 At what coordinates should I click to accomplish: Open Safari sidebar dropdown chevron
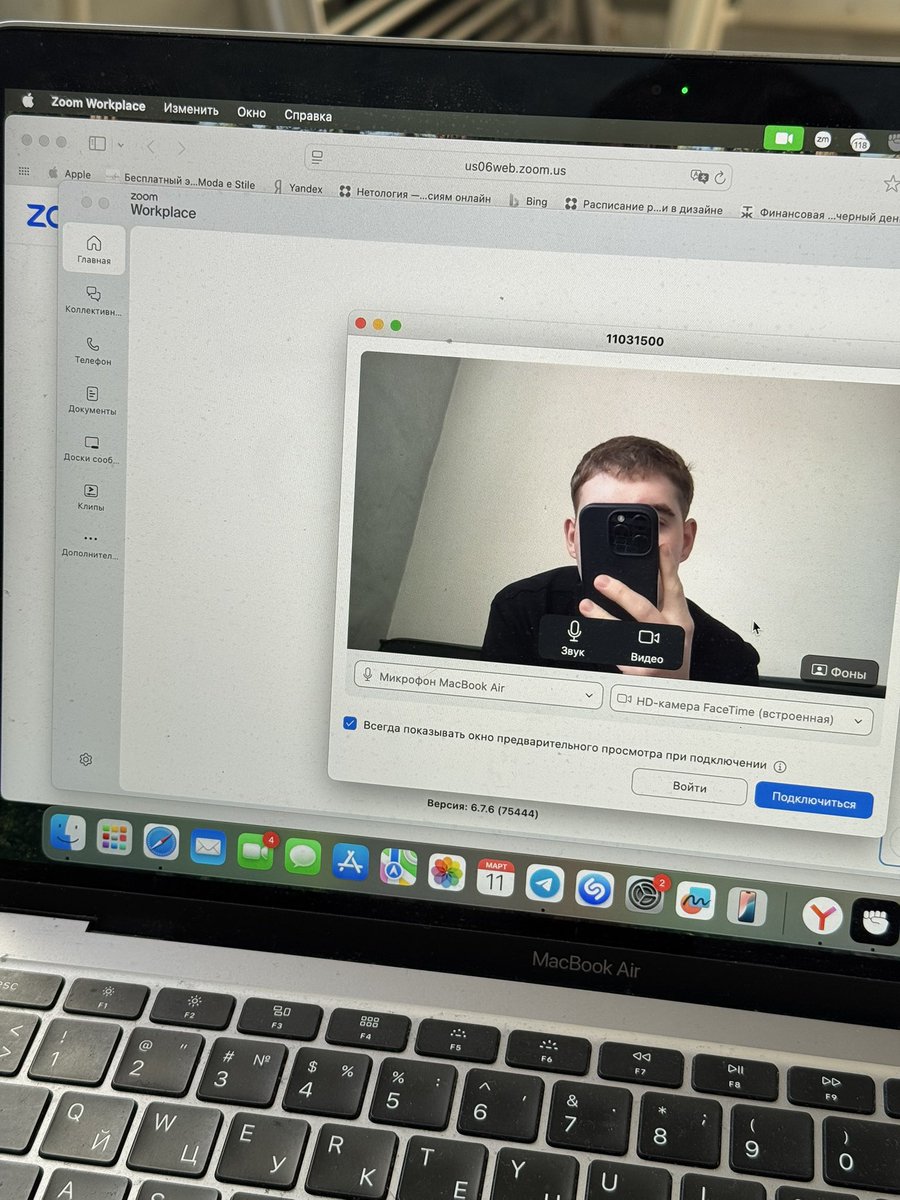(121, 146)
